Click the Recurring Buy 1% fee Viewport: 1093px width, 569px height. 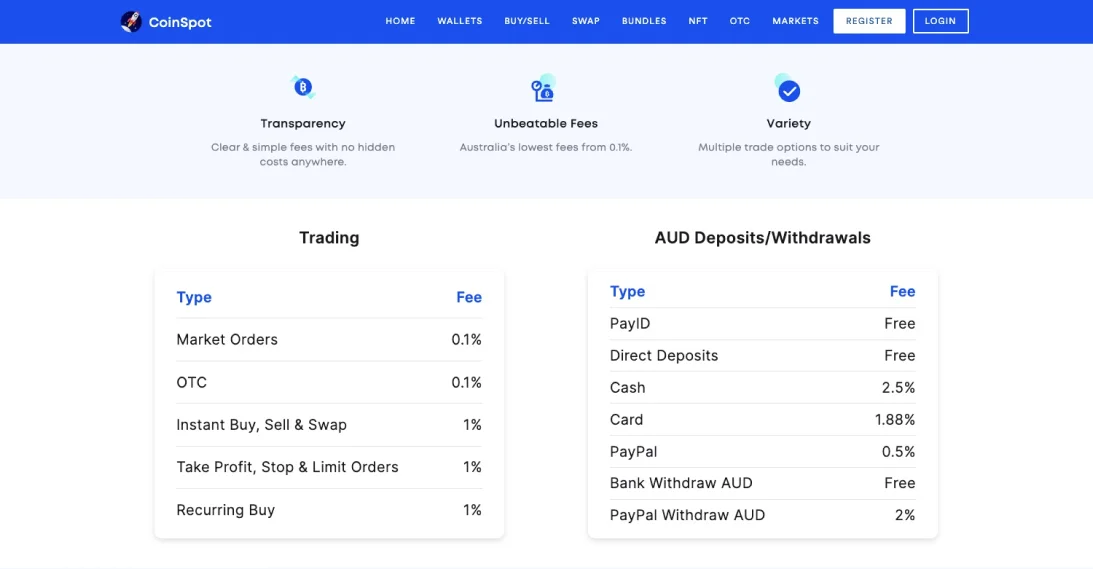tap(472, 510)
